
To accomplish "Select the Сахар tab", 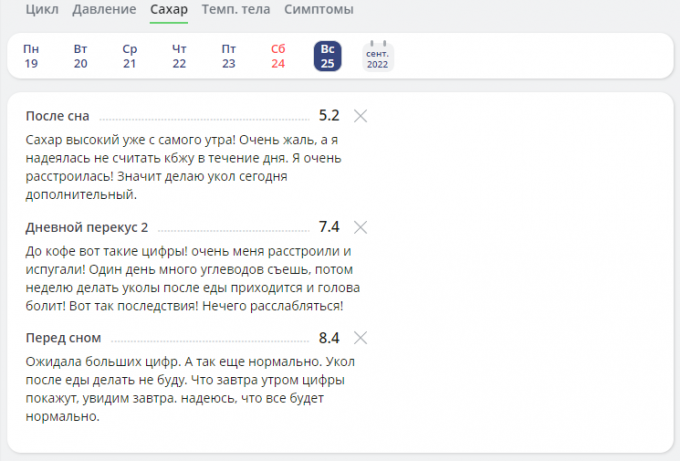I will (169, 10).
